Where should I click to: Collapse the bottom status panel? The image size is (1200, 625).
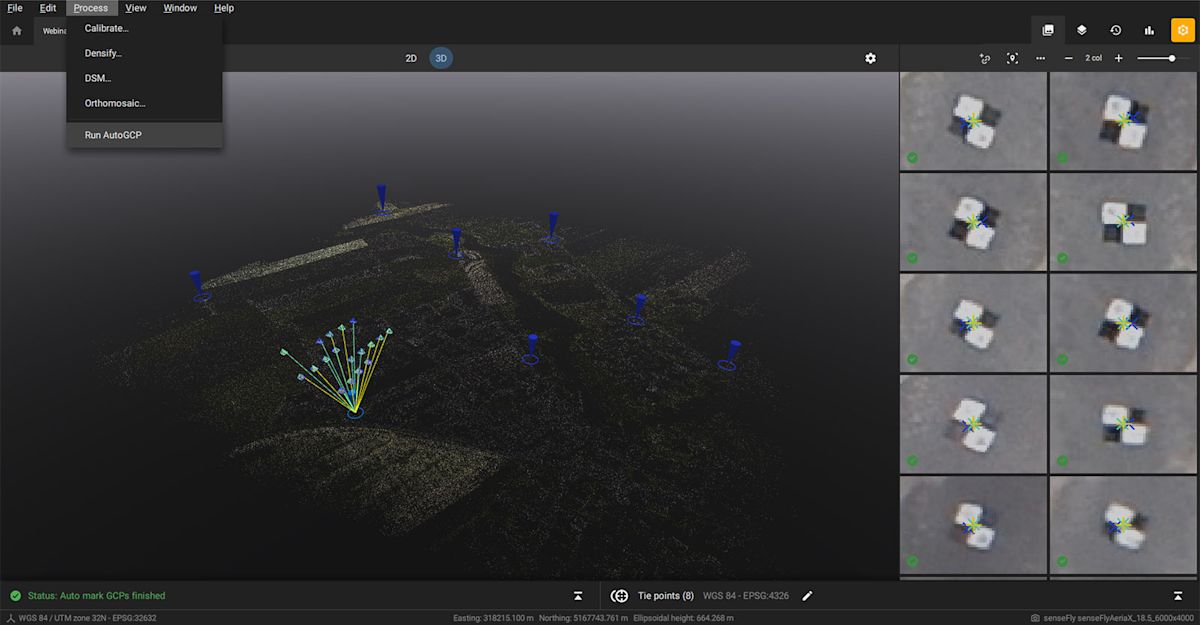578,595
